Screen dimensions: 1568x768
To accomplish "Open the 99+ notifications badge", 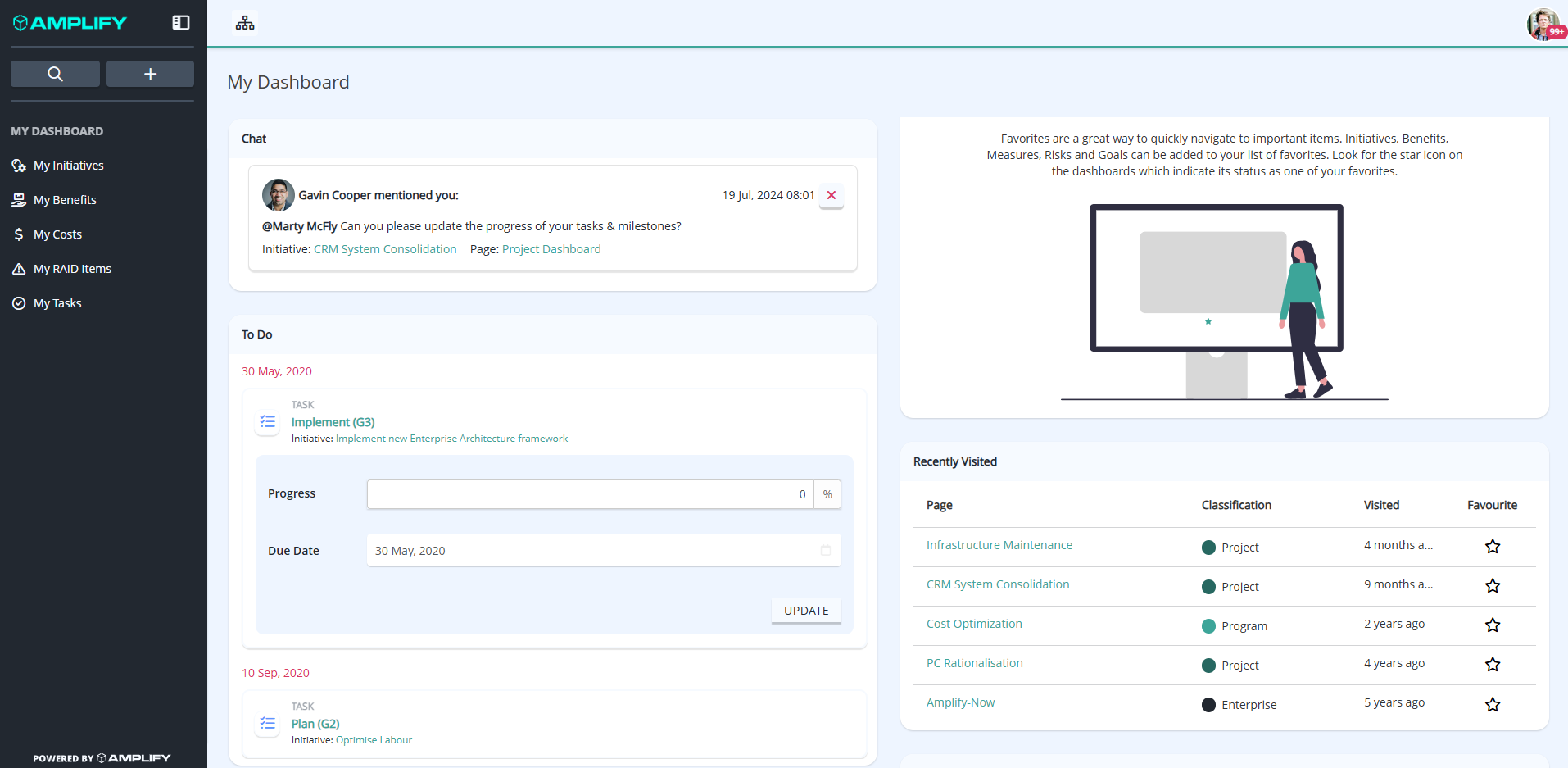I will coord(1557,32).
